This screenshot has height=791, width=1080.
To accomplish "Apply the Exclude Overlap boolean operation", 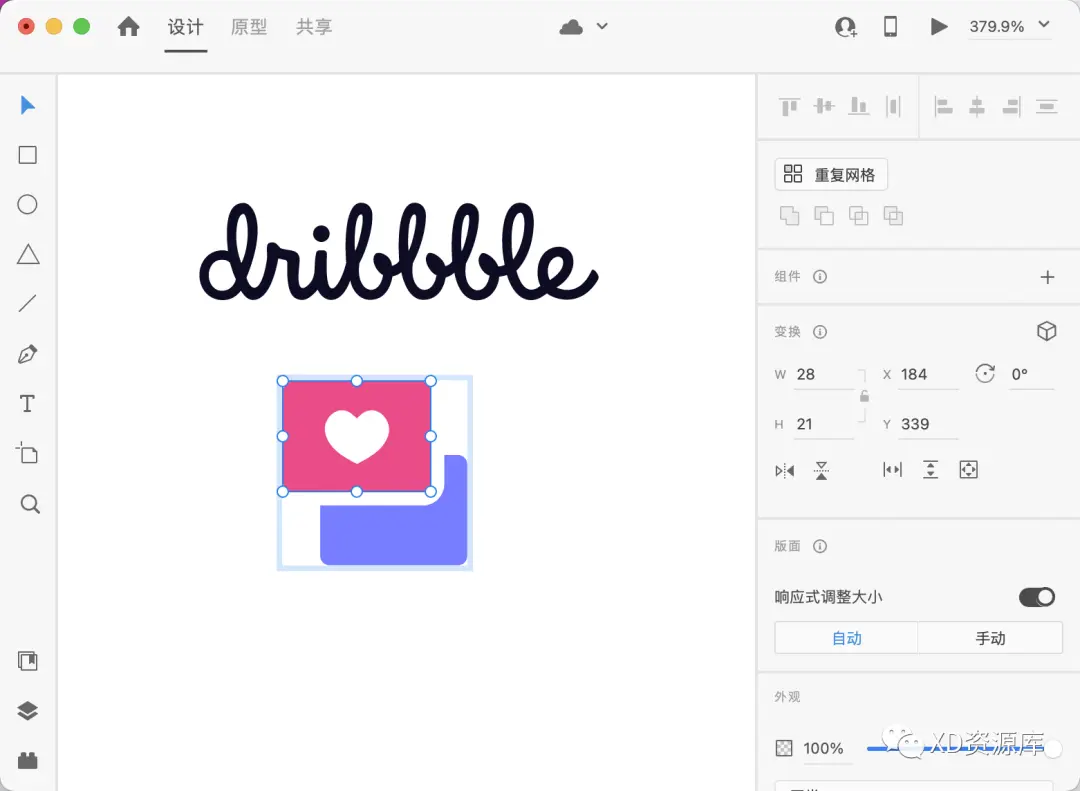I will coord(893,216).
